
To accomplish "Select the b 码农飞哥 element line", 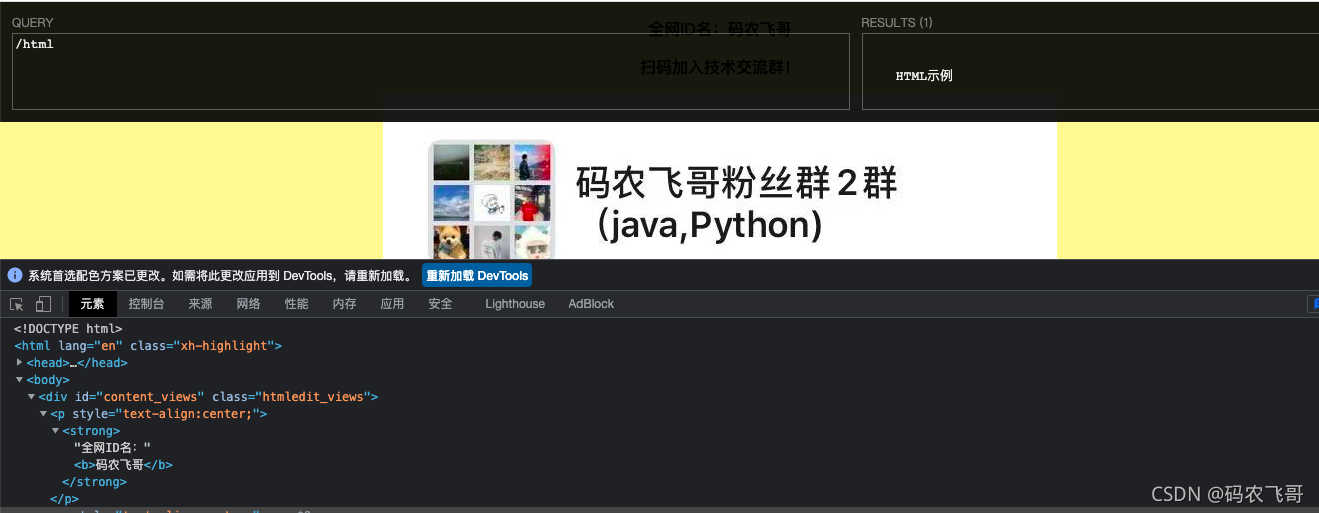I will coord(123,465).
